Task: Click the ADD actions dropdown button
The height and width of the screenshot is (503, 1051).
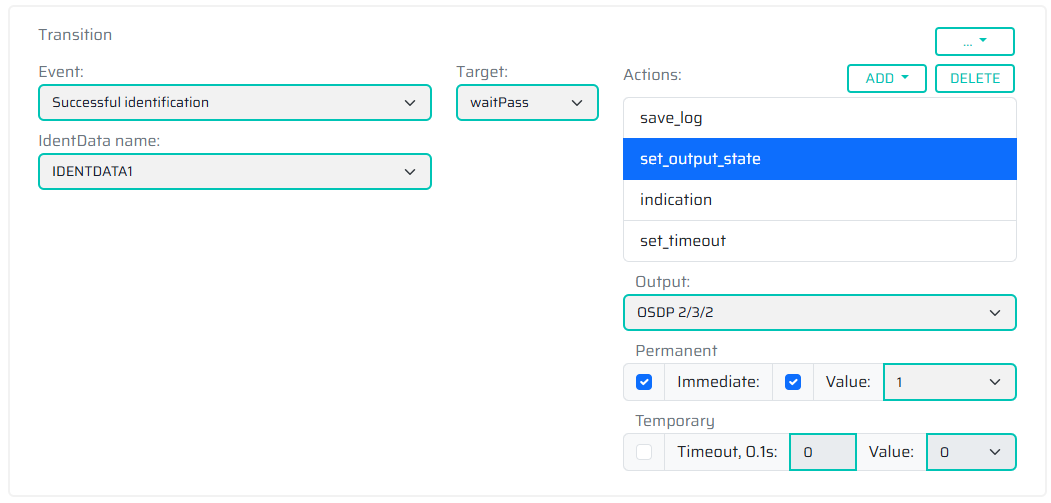Action: (x=886, y=78)
